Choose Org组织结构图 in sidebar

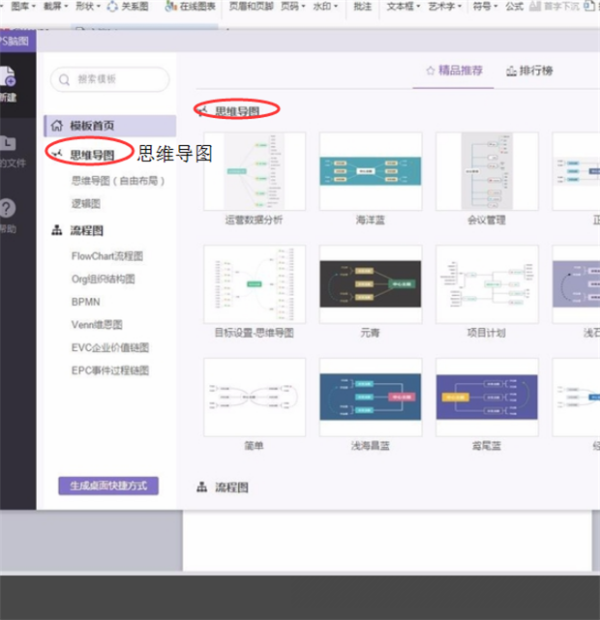coord(103,279)
